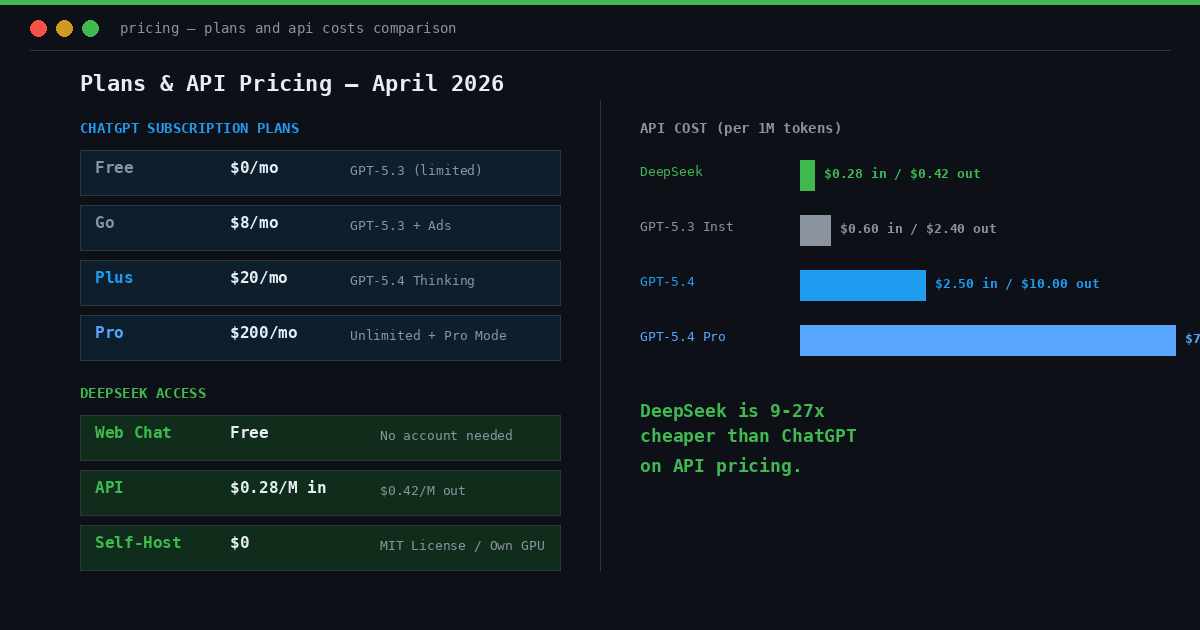Click the gray GPT-5.3 Inst cost bar
The width and height of the screenshot is (1200, 630).
click(815, 230)
